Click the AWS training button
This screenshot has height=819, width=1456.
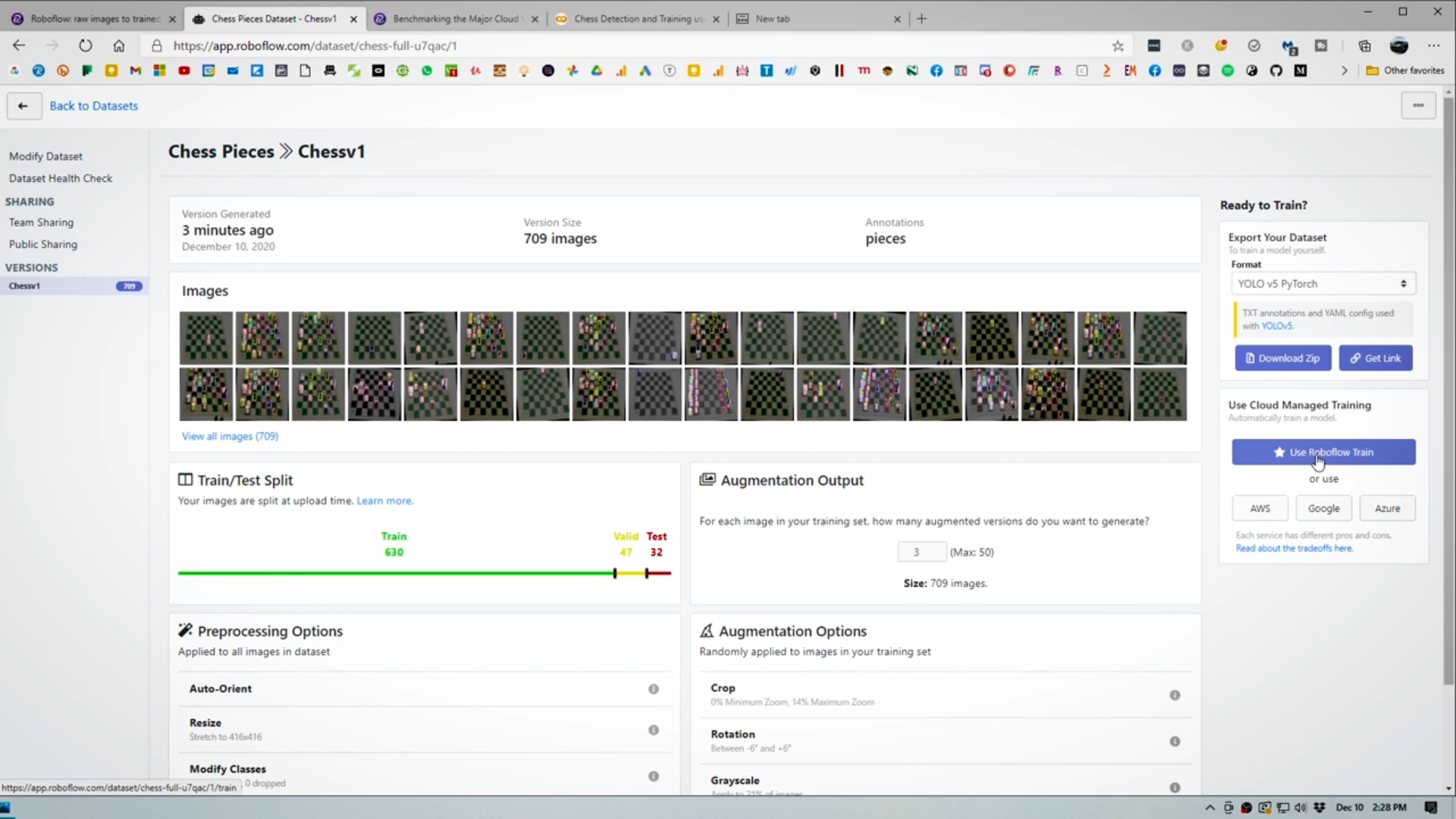[1260, 508]
